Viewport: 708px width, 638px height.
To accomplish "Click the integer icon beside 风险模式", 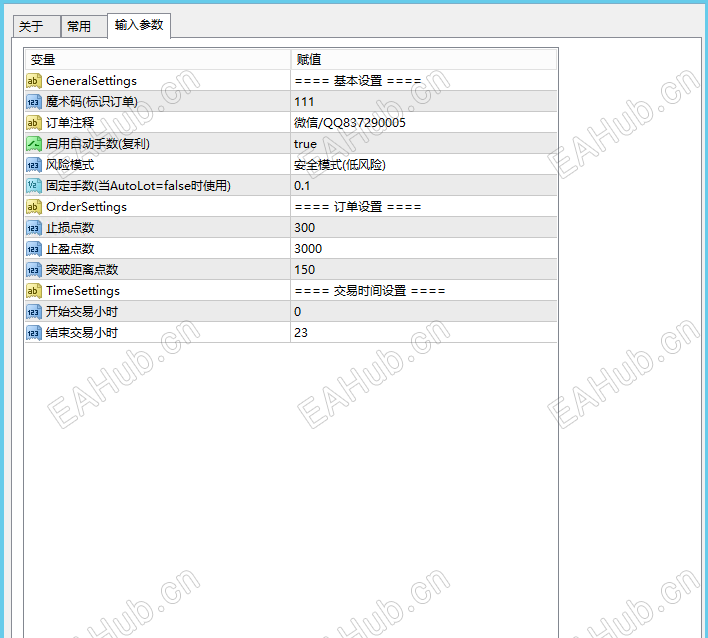I will (33, 165).
